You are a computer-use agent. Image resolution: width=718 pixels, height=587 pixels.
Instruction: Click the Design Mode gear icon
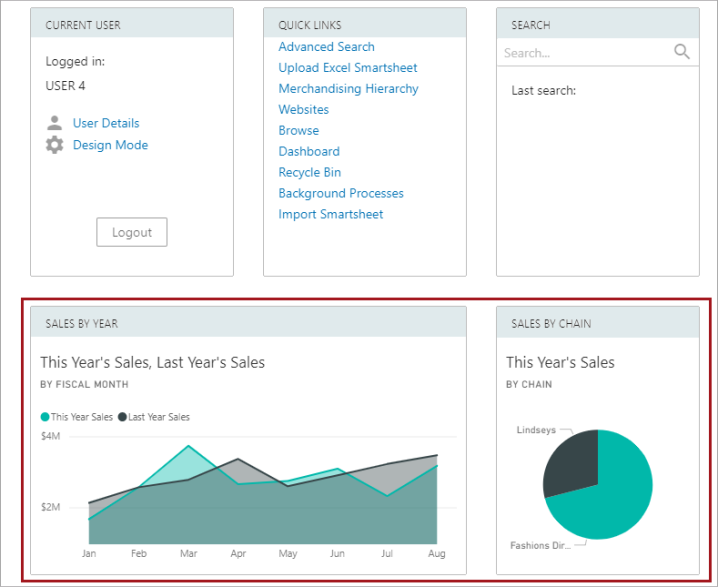tap(54, 145)
